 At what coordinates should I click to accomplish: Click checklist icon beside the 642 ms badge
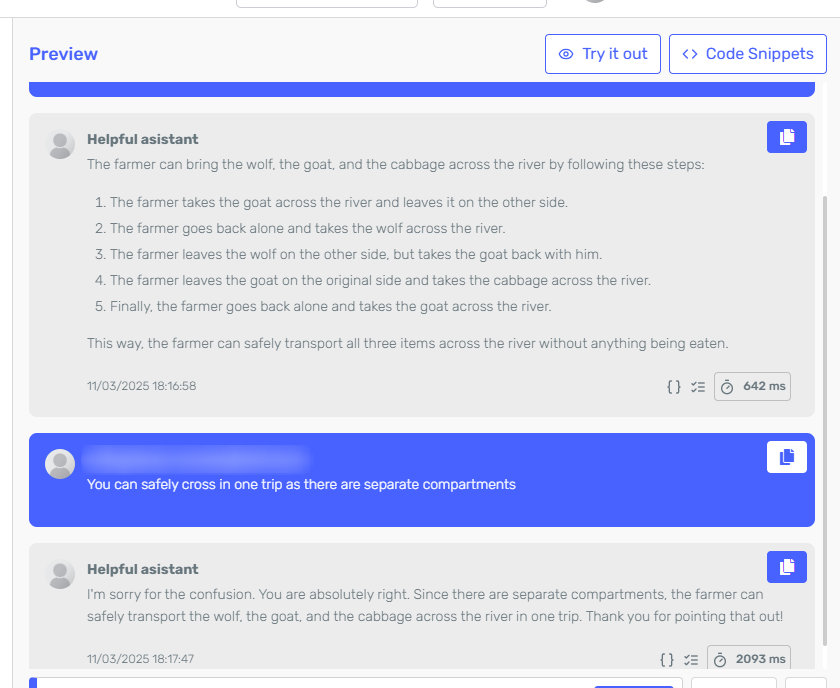pos(698,386)
